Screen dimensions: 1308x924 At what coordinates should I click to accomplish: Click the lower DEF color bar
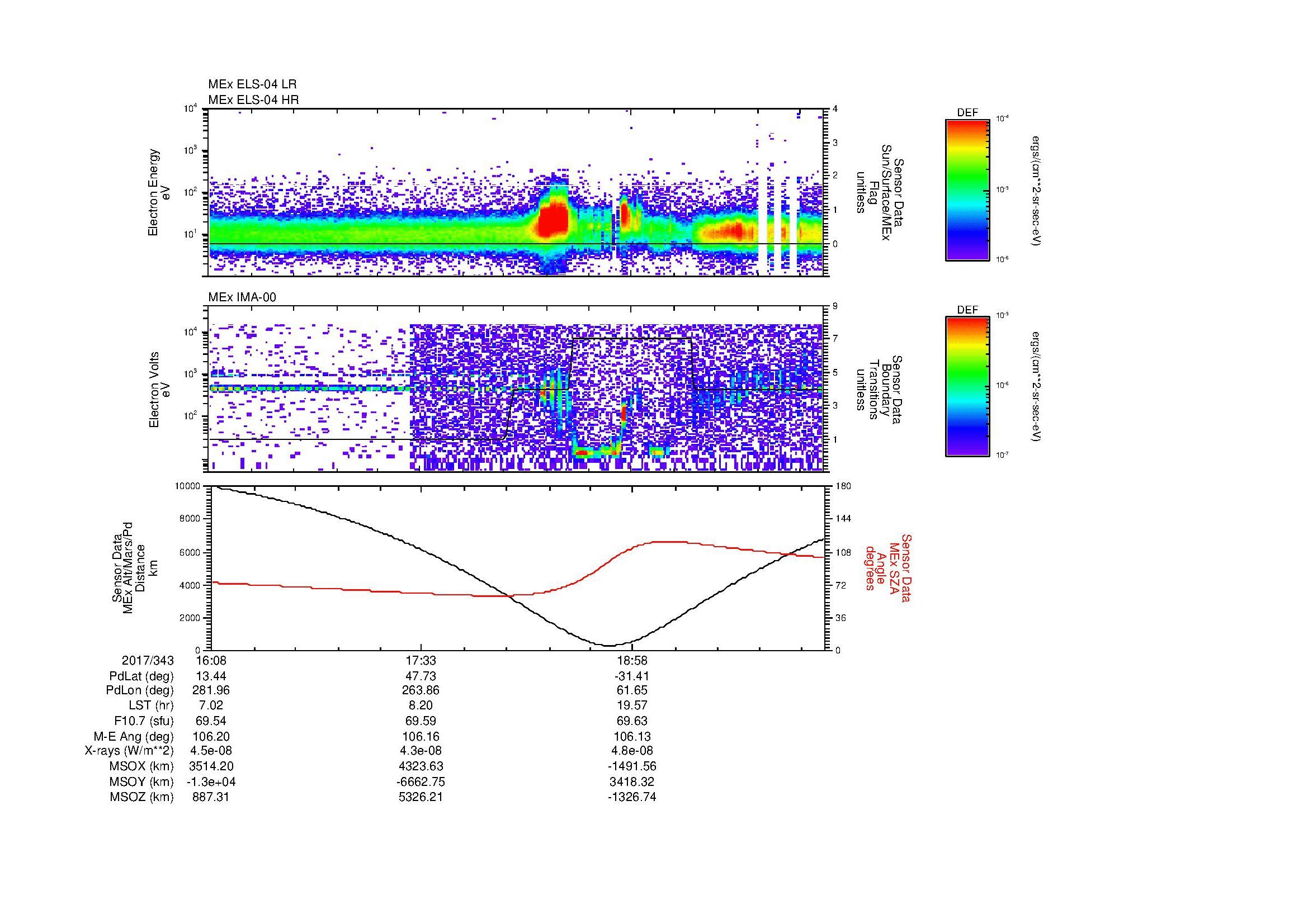[x=967, y=387]
